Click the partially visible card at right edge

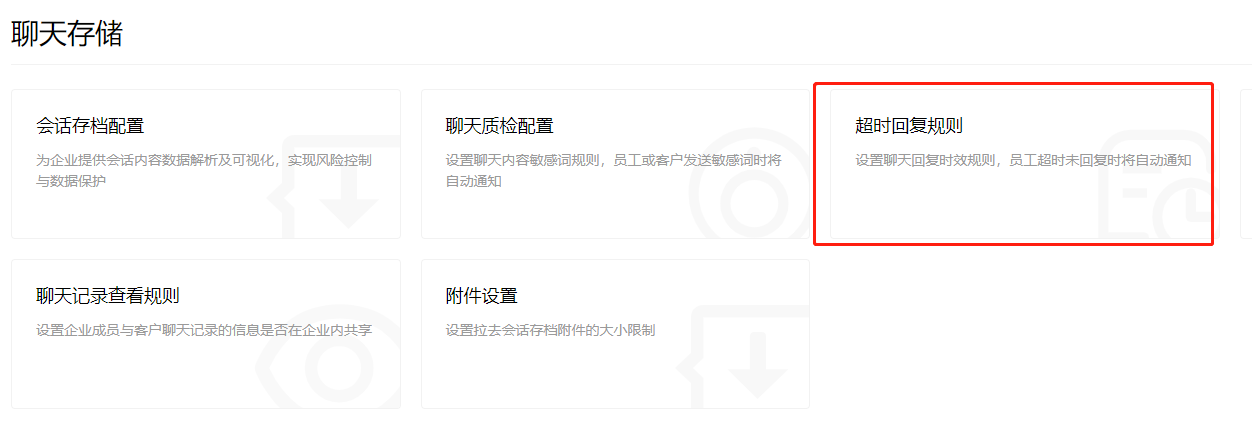pyautogui.click(x=1246, y=164)
